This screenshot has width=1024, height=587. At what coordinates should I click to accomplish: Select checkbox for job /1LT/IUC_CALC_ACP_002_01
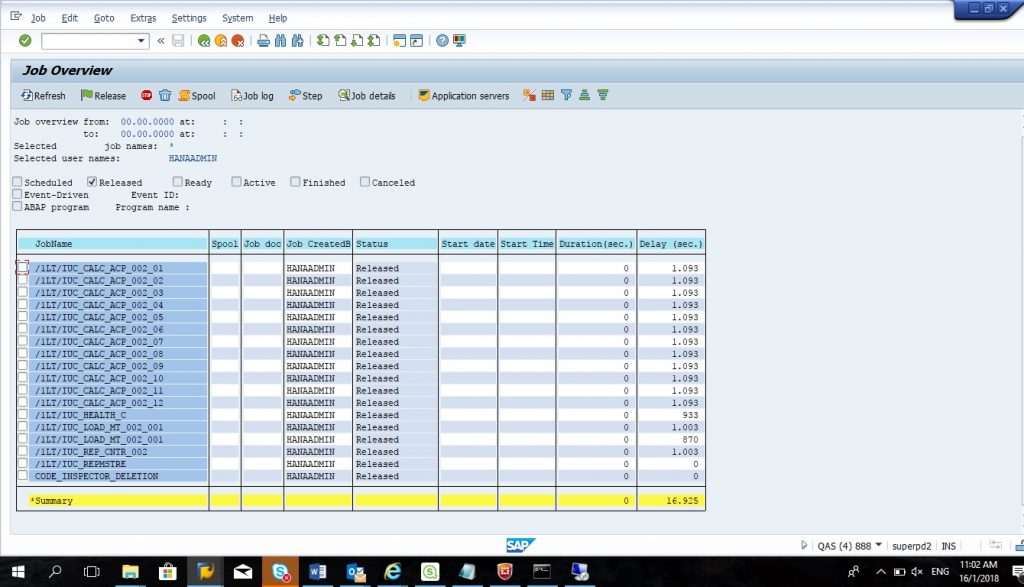(23, 267)
